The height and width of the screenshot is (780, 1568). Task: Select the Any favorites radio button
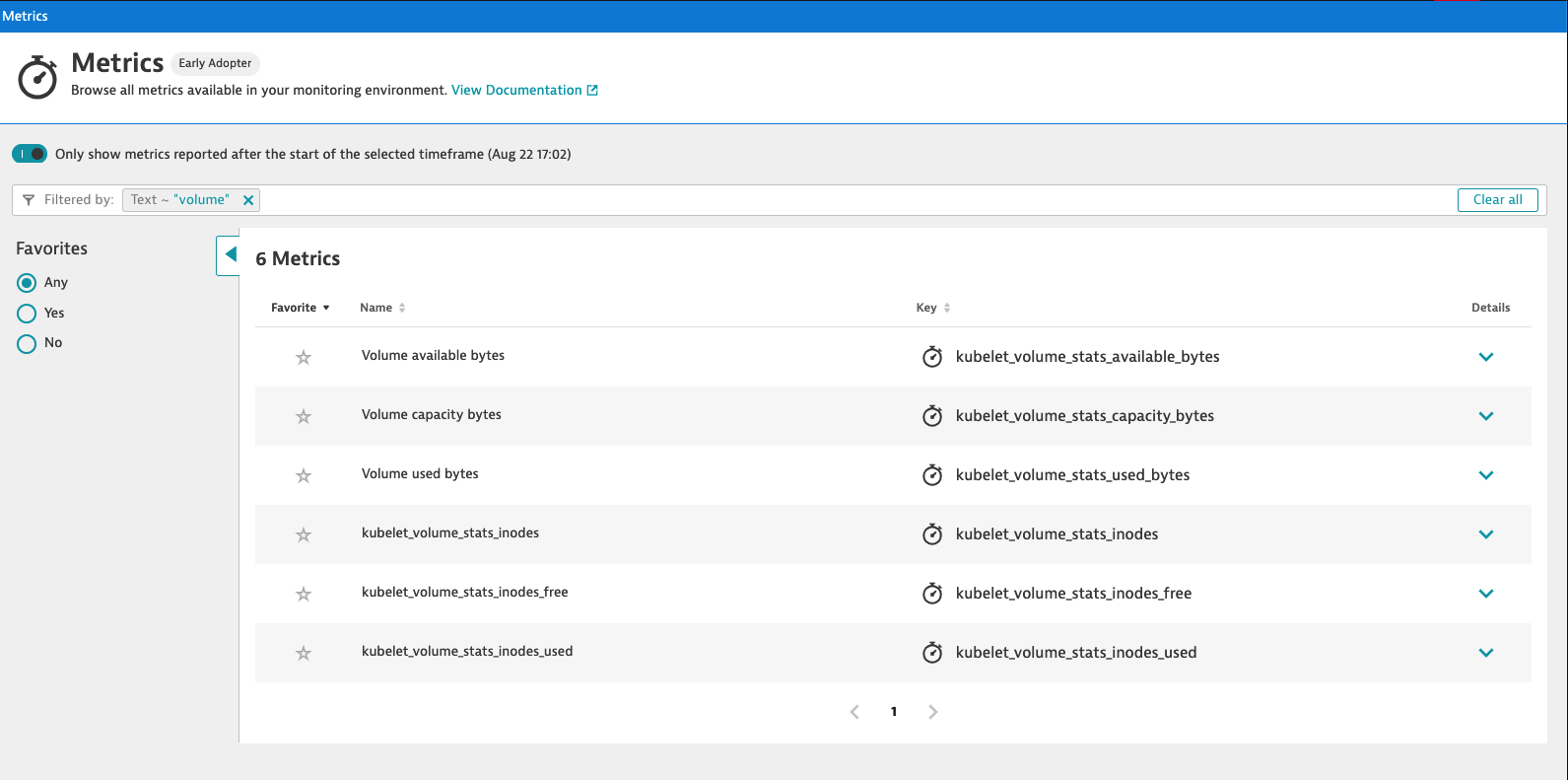27,283
